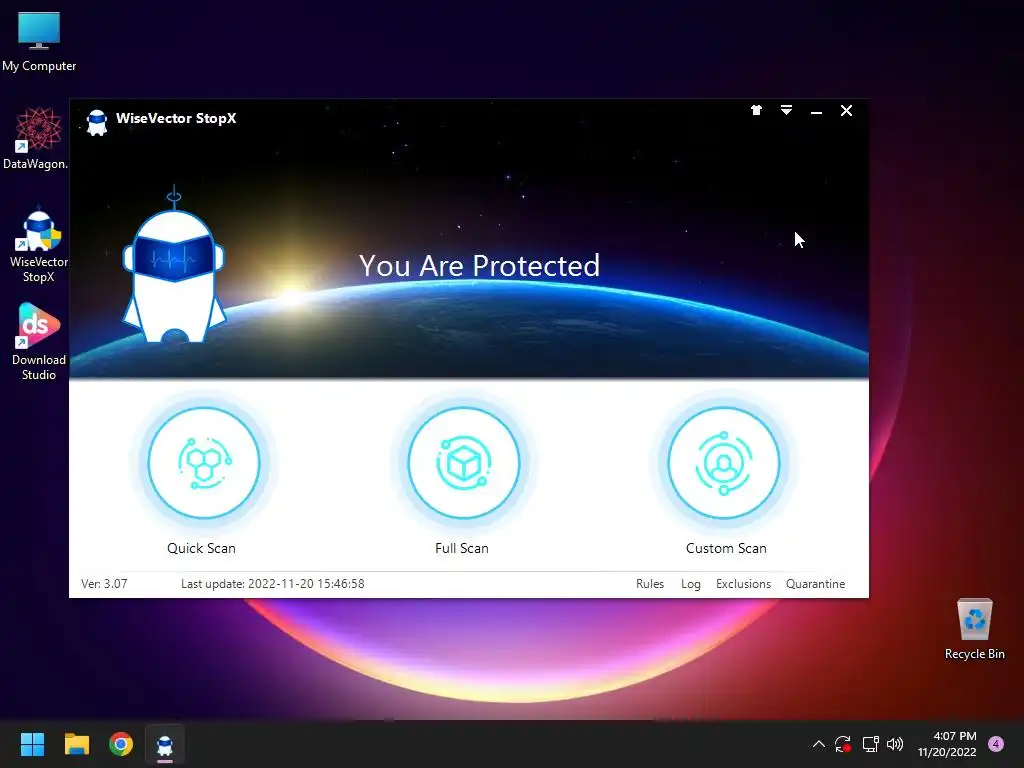Close the WiseVector StopX window
The width and height of the screenshot is (1024, 768).
[x=846, y=110]
